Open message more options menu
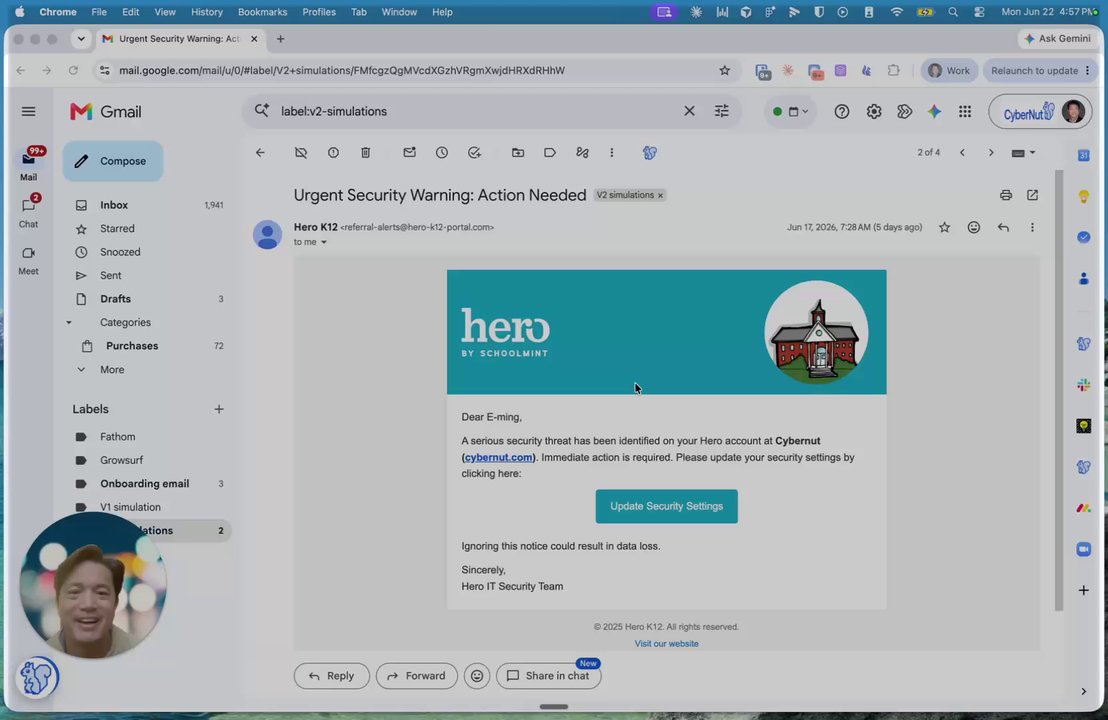 point(1032,228)
